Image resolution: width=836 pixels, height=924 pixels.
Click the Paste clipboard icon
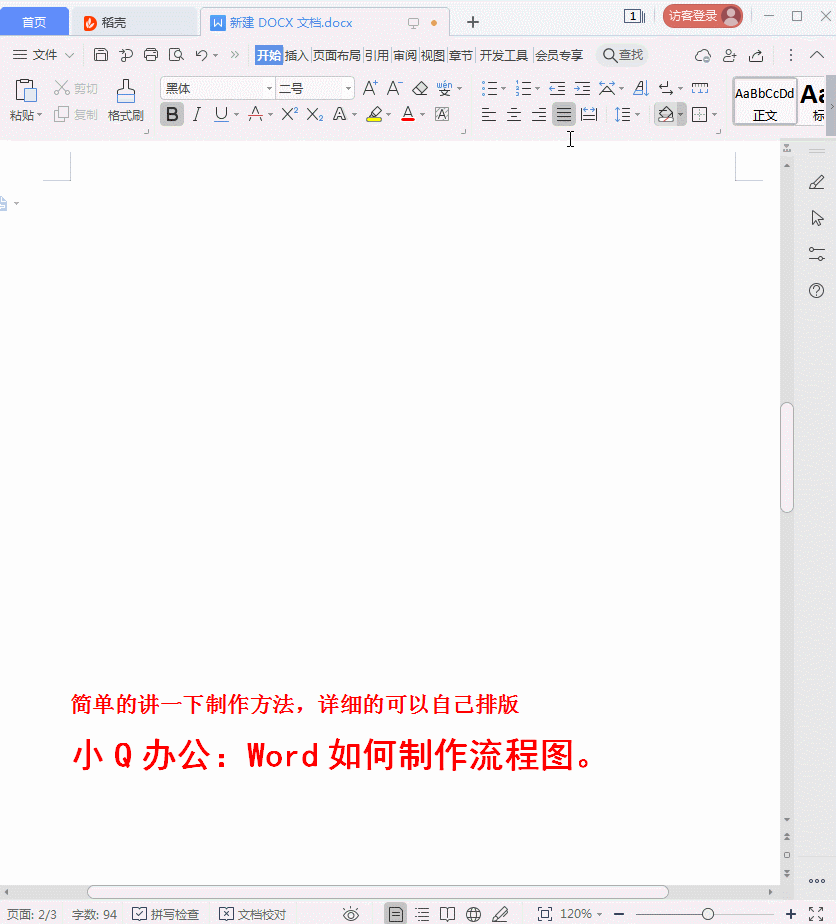[x=26, y=90]
